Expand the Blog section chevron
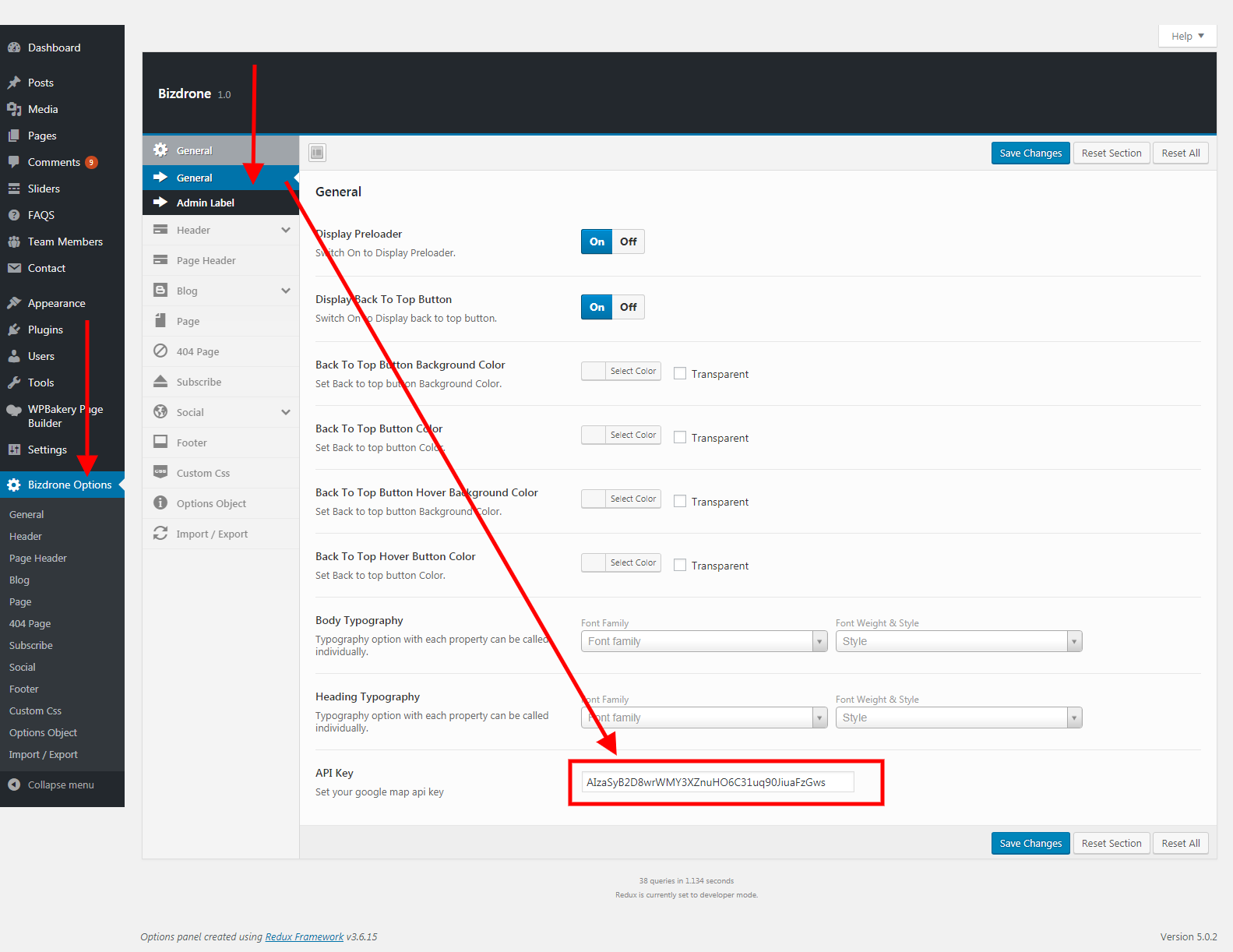This screenshot has height=952, width=1233. 286,291
